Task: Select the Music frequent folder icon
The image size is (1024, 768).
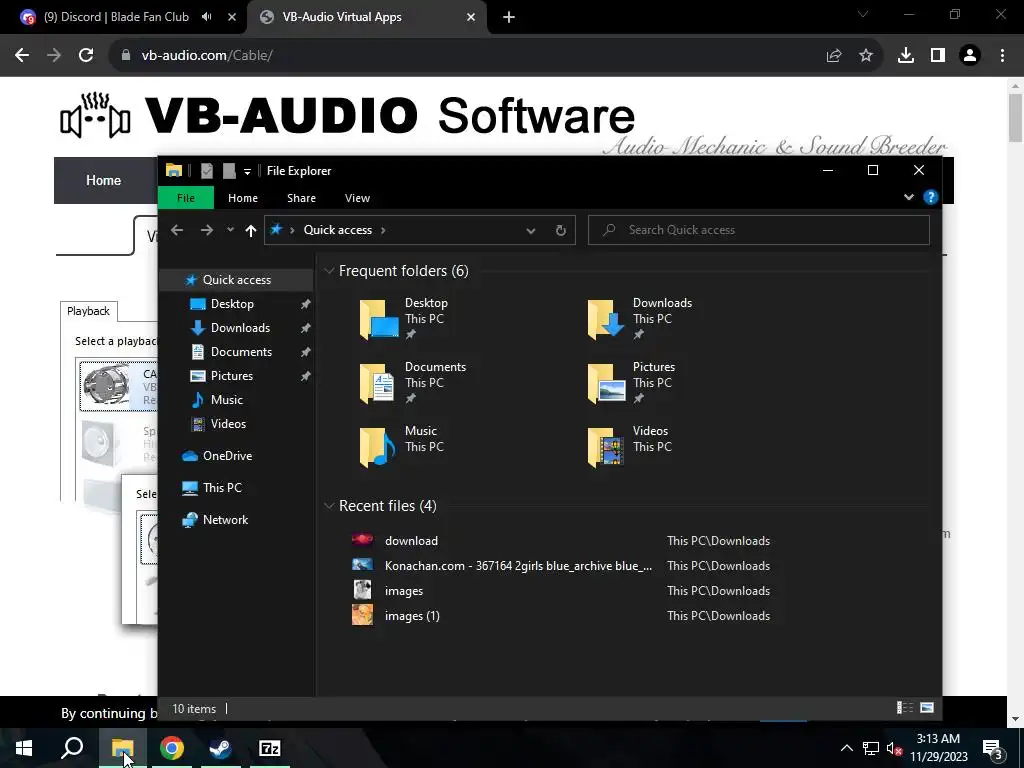Action: 378,447
